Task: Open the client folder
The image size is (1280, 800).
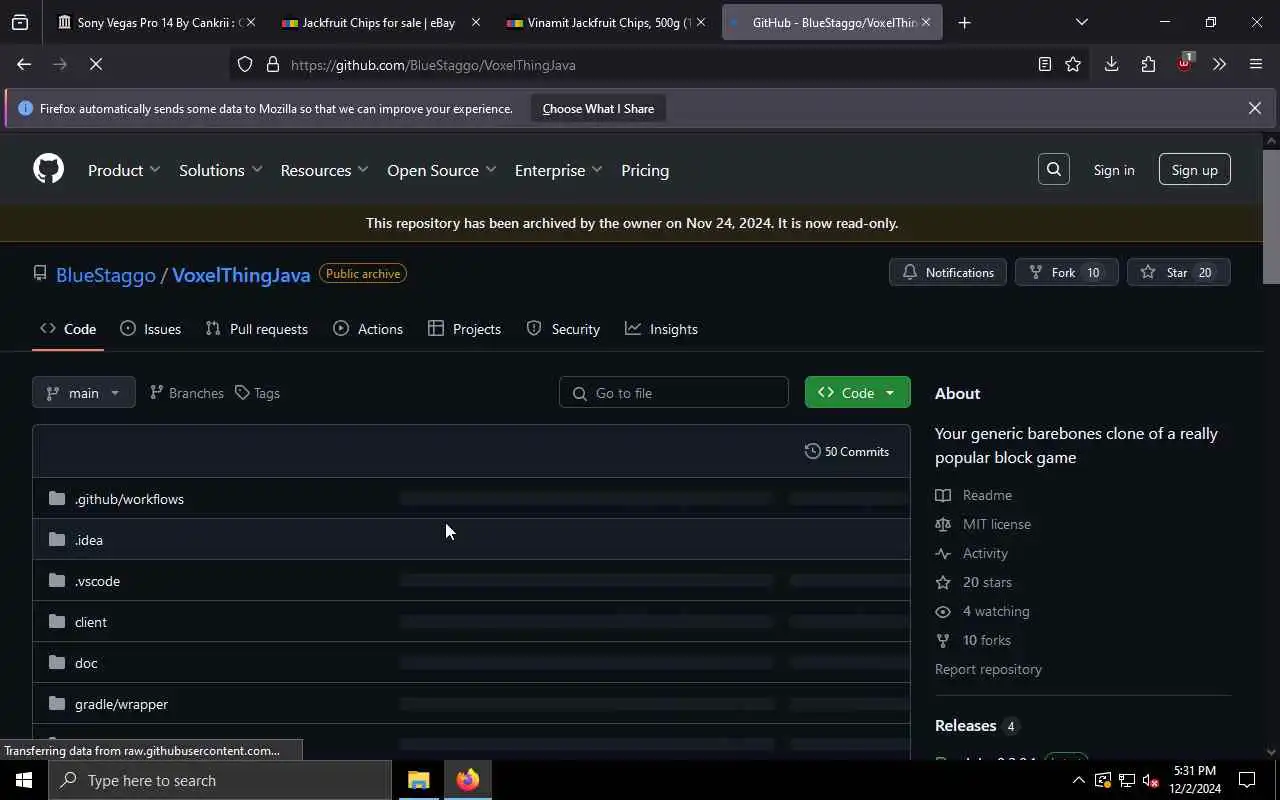Action: 91,622
